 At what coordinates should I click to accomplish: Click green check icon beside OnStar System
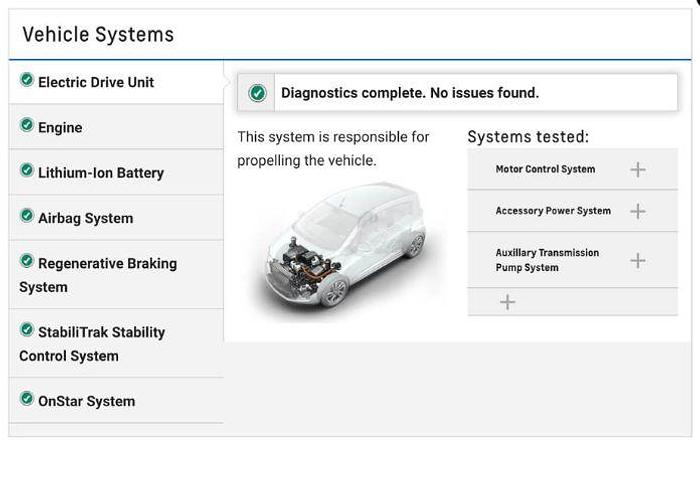click(27, 399)
